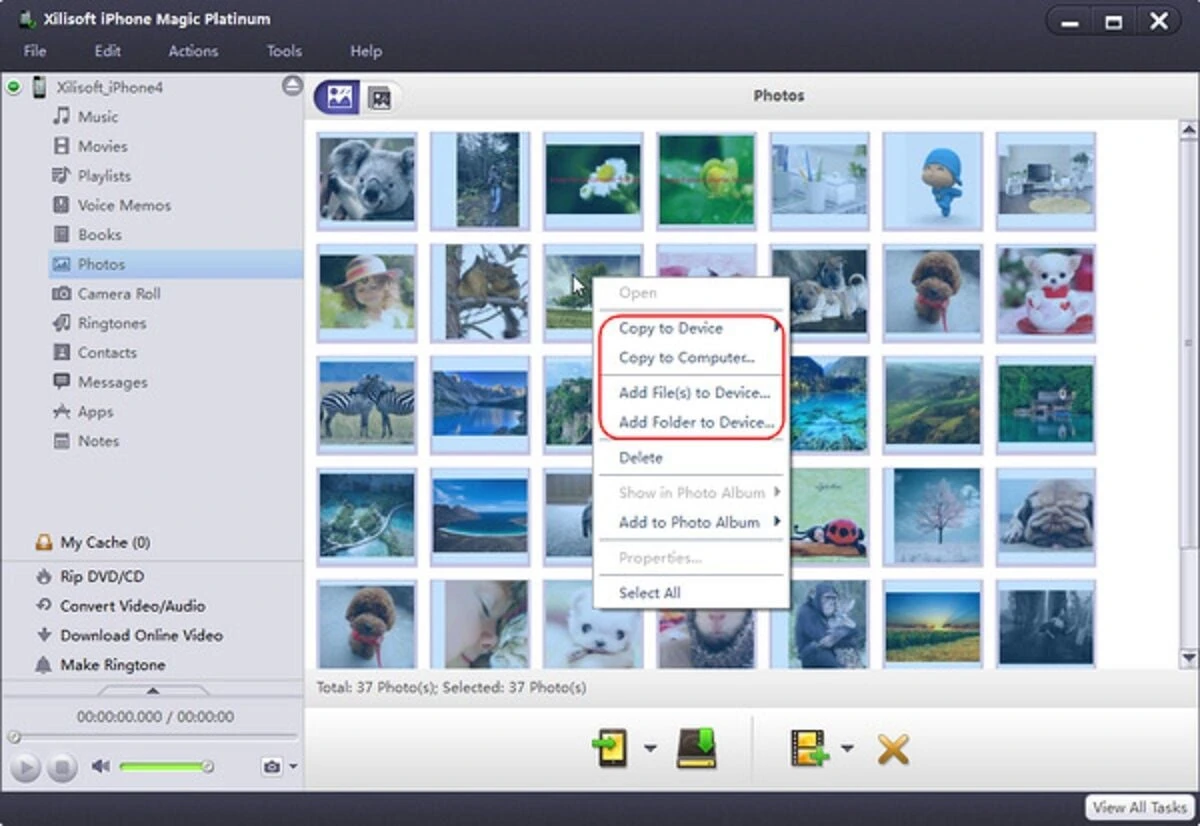Switch to the album view mode
Screen dimensions: 1200x826
click(x=379, y=97)
